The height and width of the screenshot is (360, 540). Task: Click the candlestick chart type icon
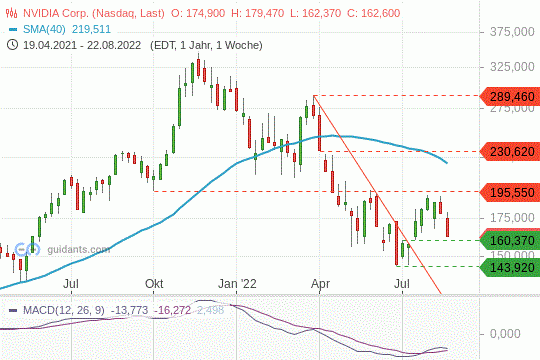click(x=12, y=13)
